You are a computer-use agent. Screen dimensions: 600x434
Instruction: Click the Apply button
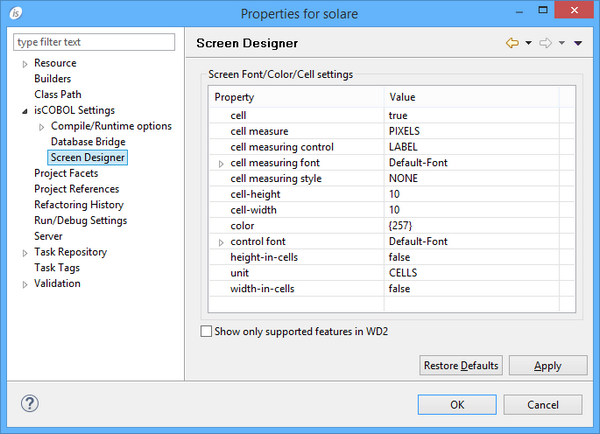click(x=547, y=366)
